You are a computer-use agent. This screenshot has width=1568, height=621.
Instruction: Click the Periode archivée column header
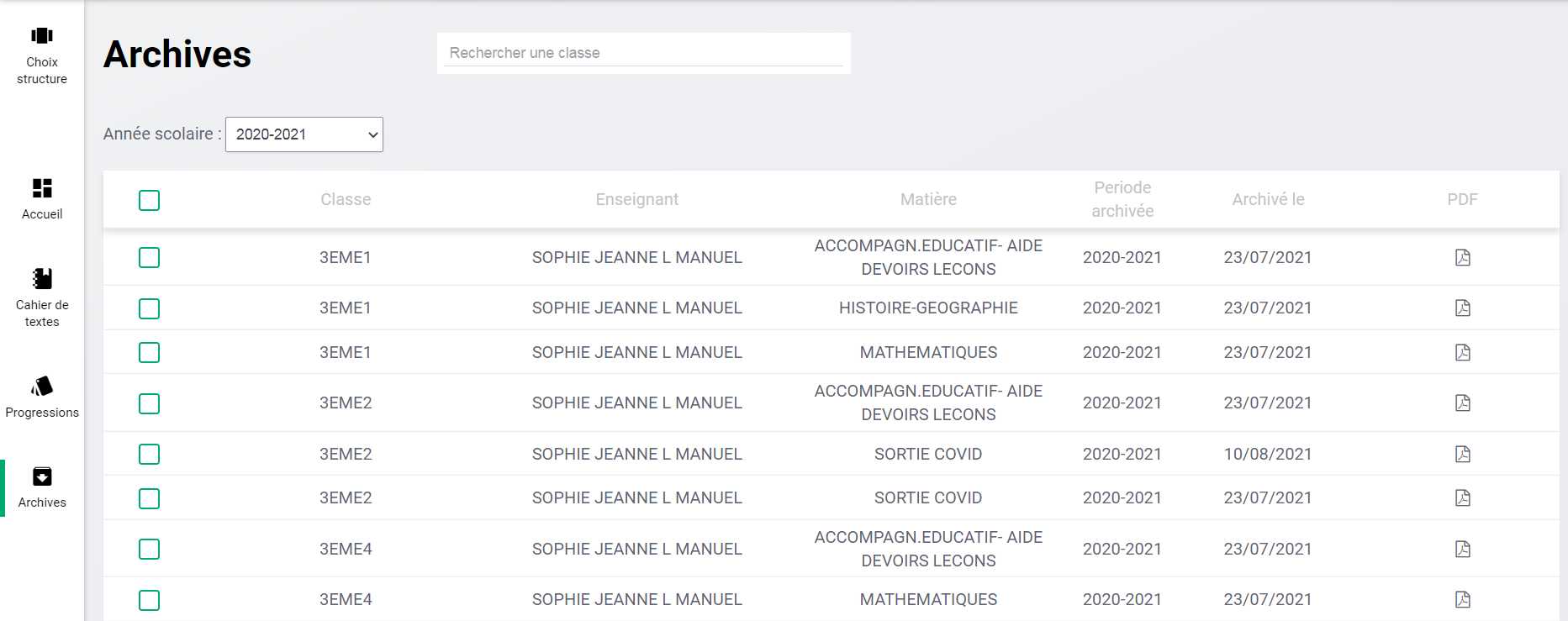pyautogui.click(x=1122, y=199)
